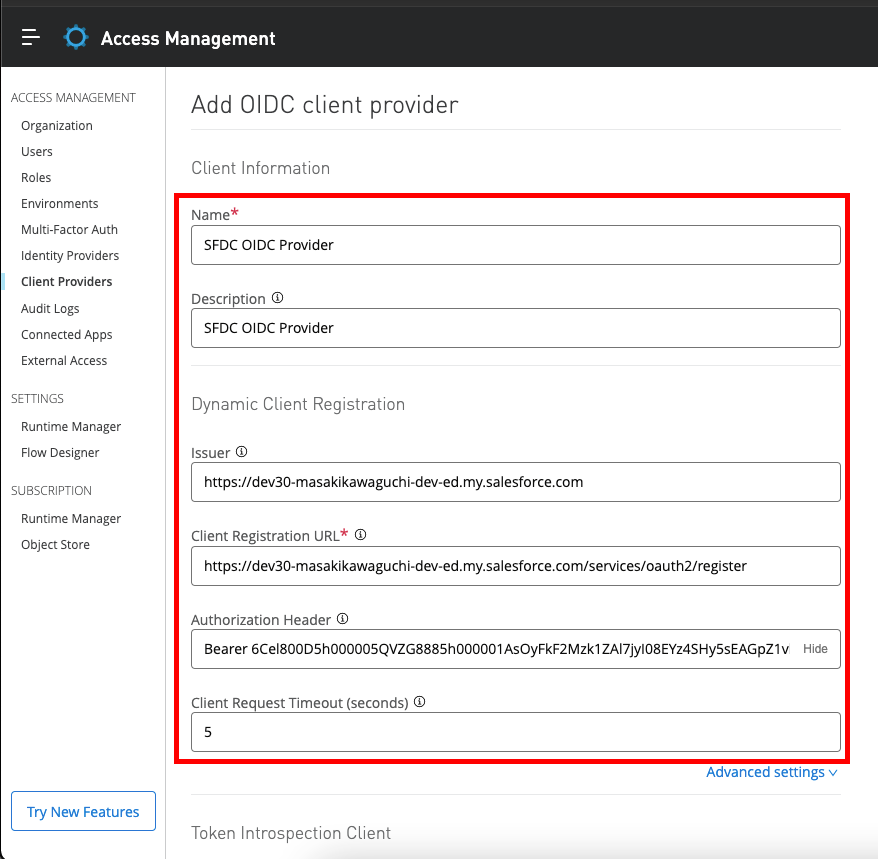Click info icon beside Client Registration URL
Viewport: 878px width, 859px height.
(x=361, y=535)
